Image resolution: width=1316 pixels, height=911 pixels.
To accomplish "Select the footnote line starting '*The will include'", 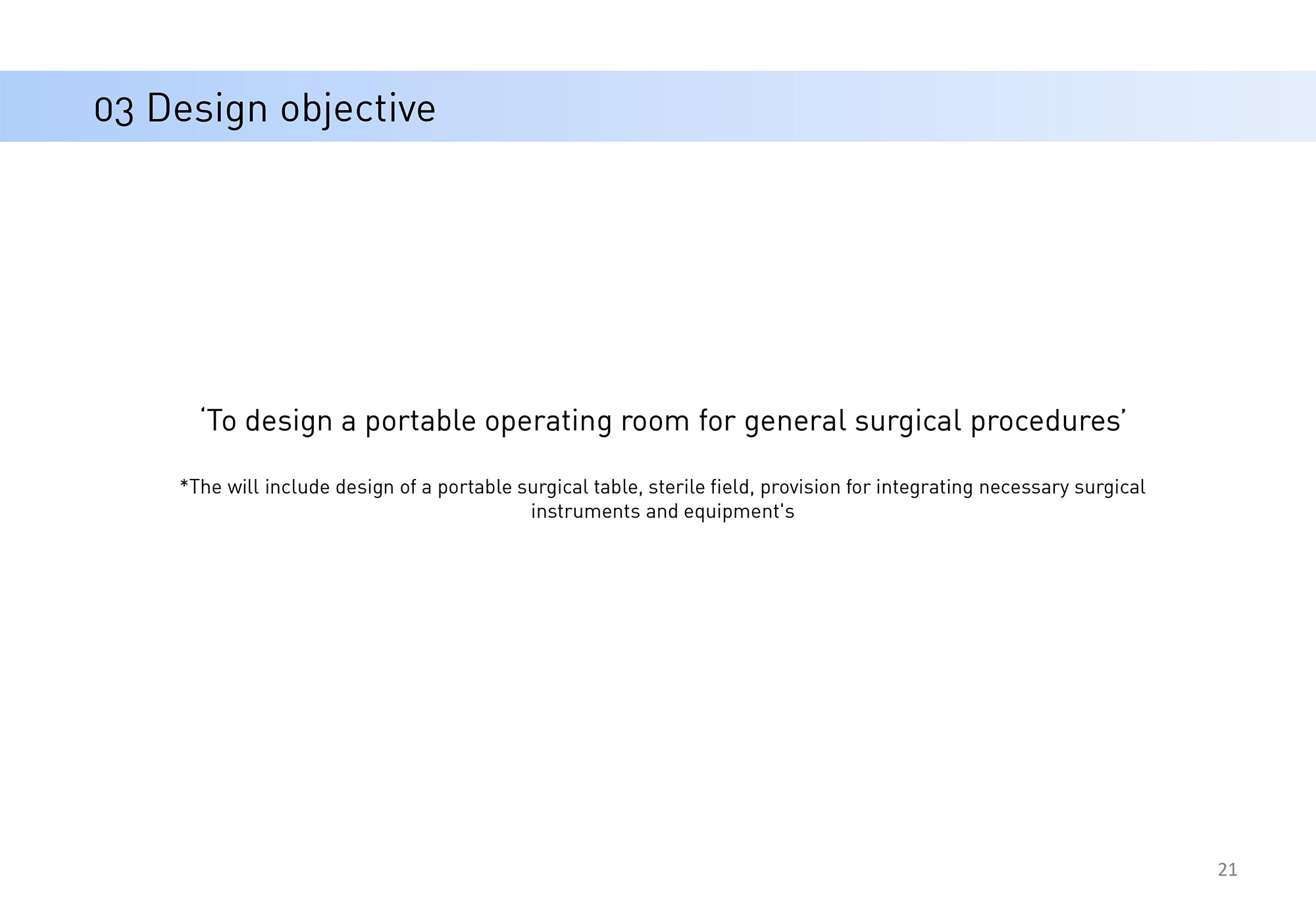I will pyautogui.click(x=663, y=487).
